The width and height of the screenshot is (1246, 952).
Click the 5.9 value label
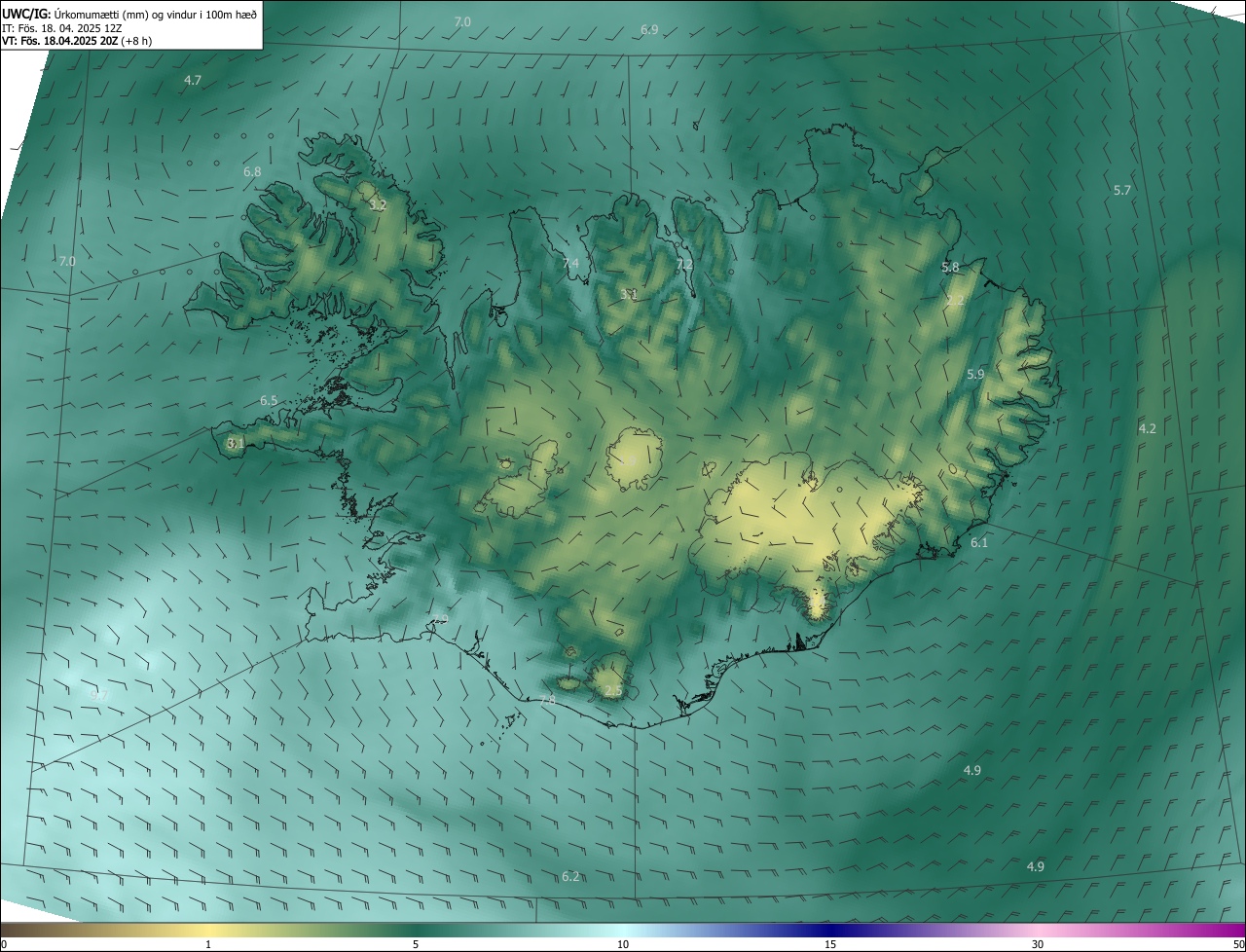click(975, 374)
